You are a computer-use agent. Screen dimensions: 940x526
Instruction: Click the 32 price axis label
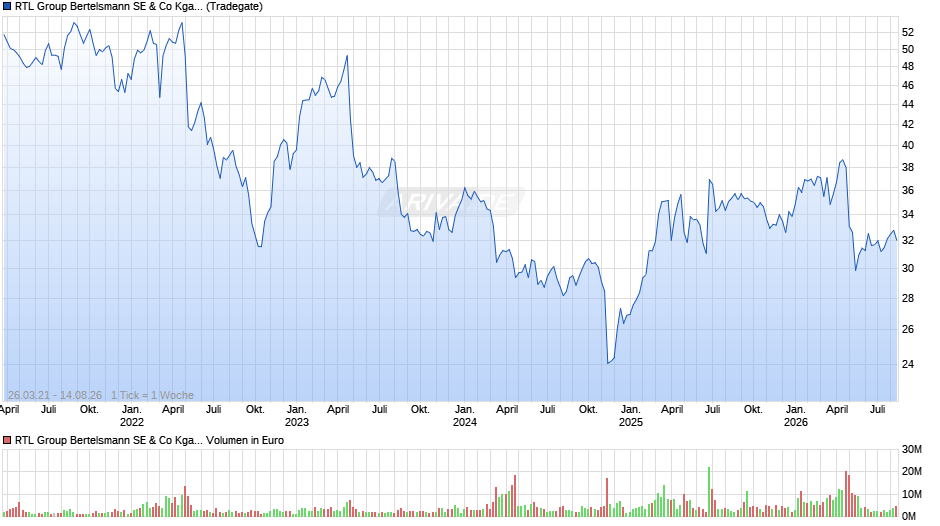pyautogui.click(x=908, y=241)
